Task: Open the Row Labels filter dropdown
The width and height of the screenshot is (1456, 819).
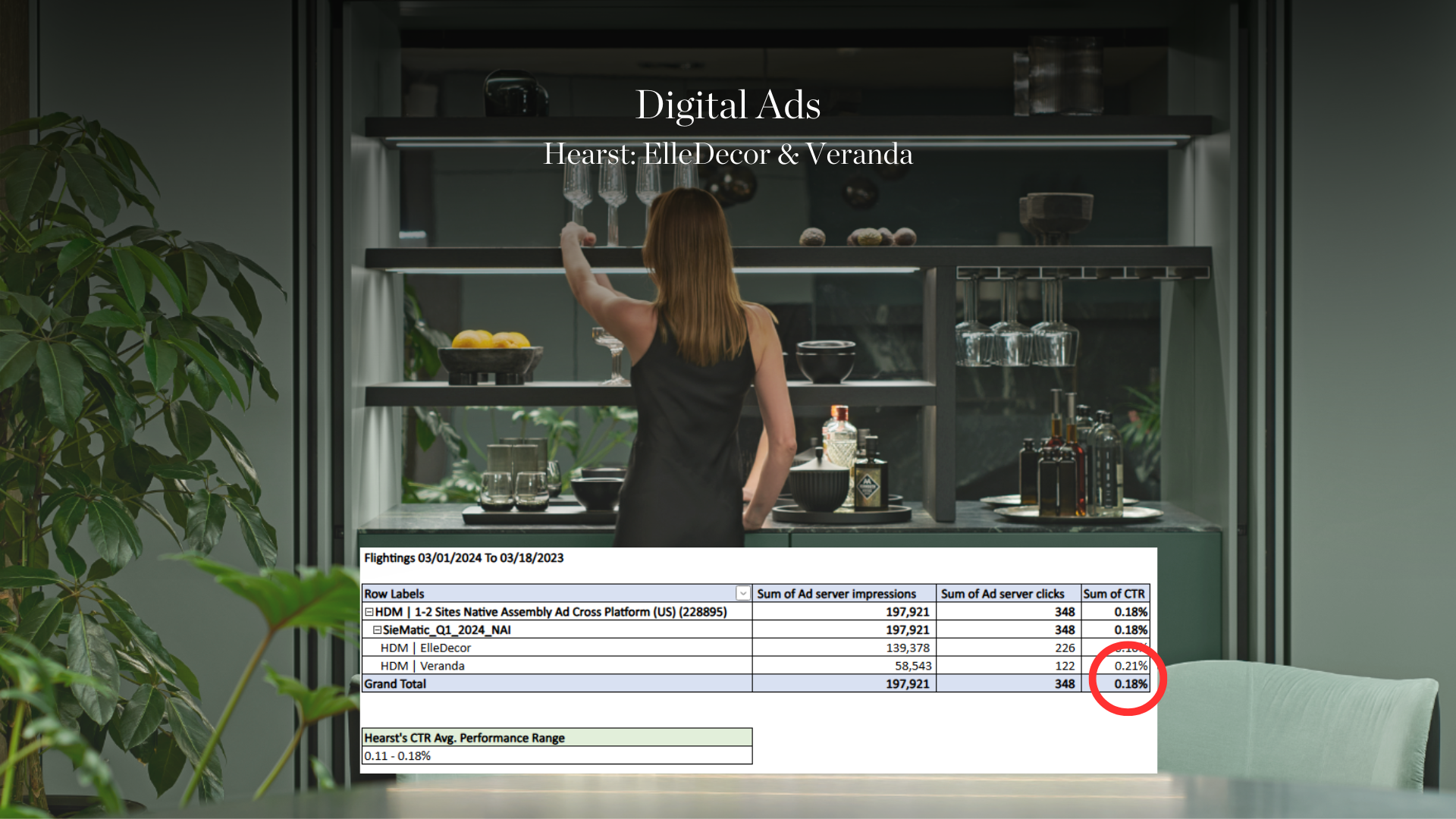Action: (743, 594)
